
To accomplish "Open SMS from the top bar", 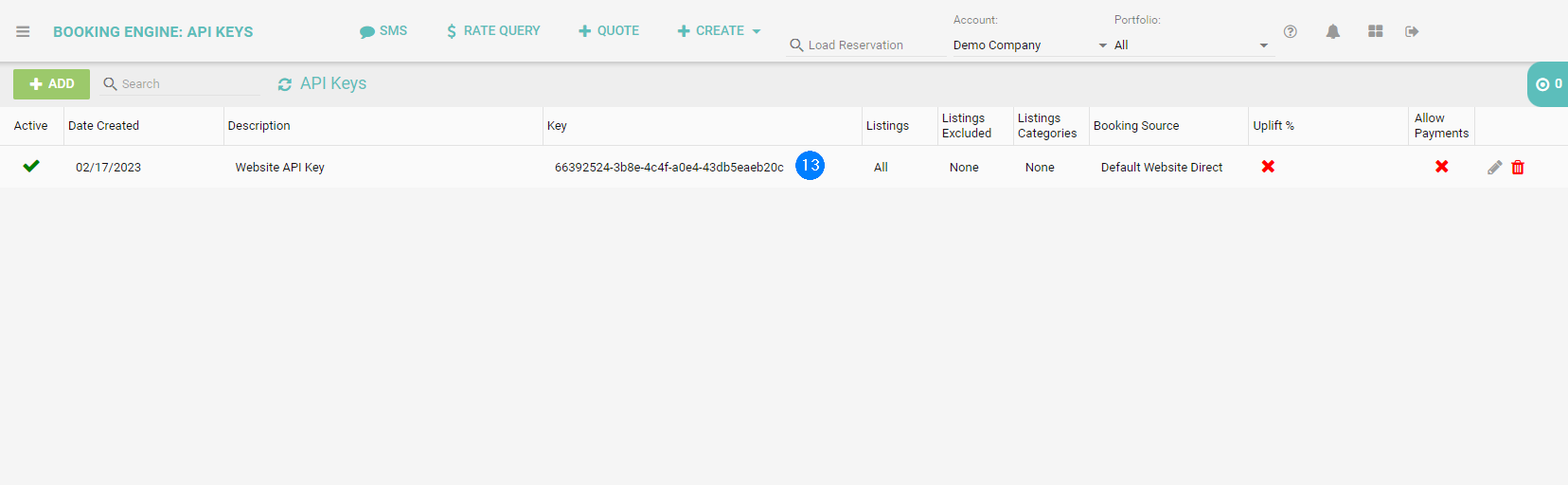I will tap(383, 31).
